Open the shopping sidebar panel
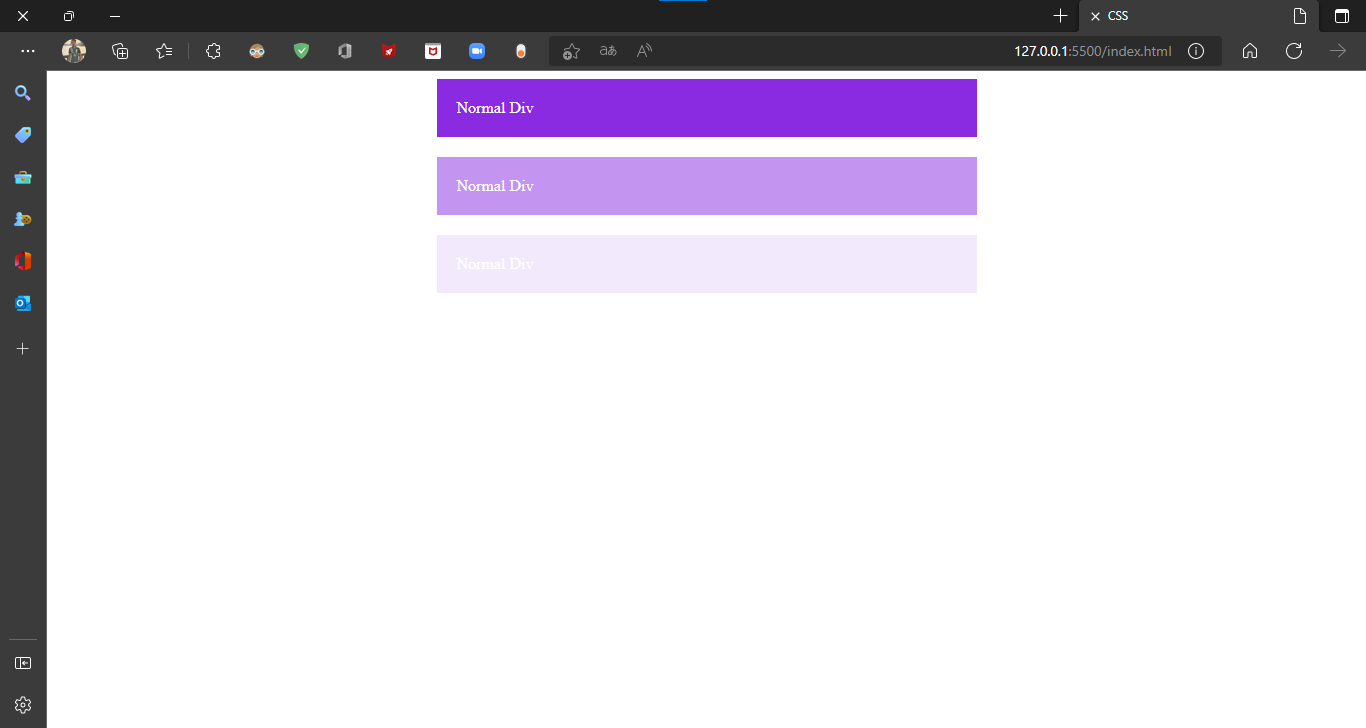The height and width of the screenshot is (728, 1366). pos(23,135)
